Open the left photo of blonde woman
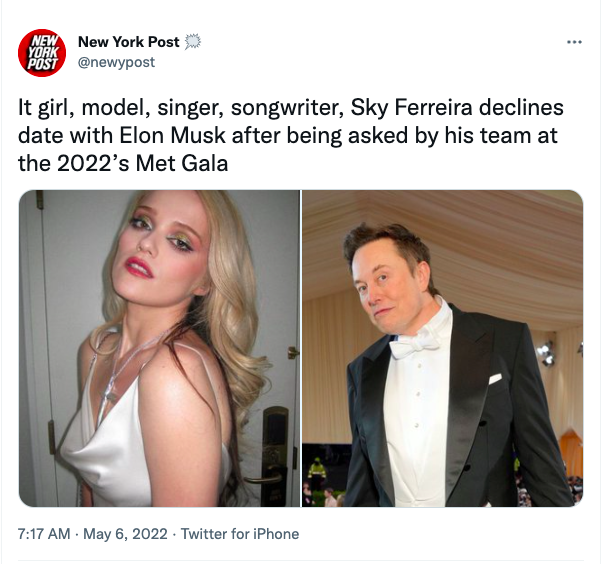This screenshot has height=564, width=602. [x=159, y=348]
